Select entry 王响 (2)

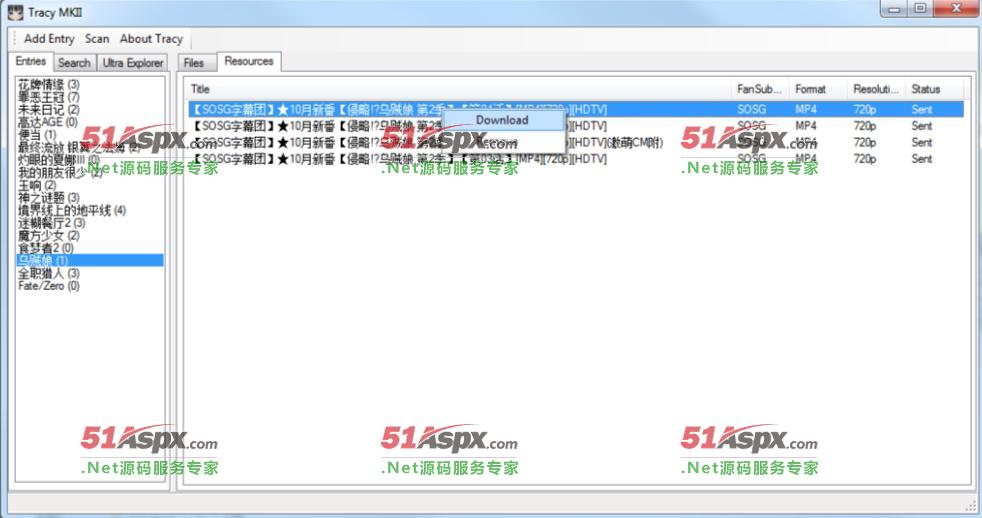coord(38,185)
